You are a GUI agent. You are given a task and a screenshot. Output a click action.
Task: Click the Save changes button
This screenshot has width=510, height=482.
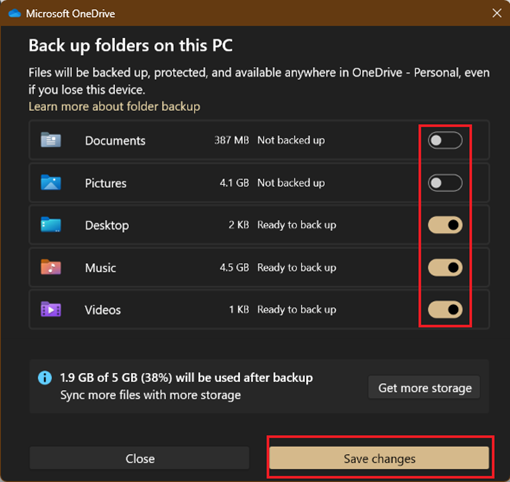pos(379,458)
